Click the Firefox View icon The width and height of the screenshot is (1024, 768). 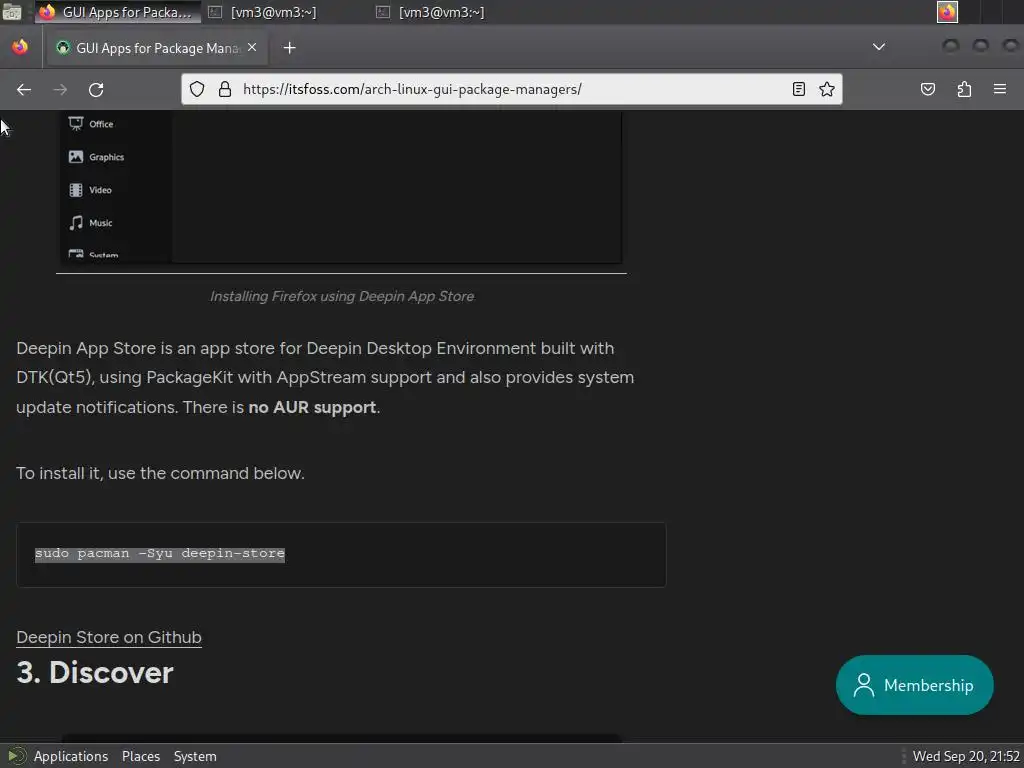[x=20, y=47]
